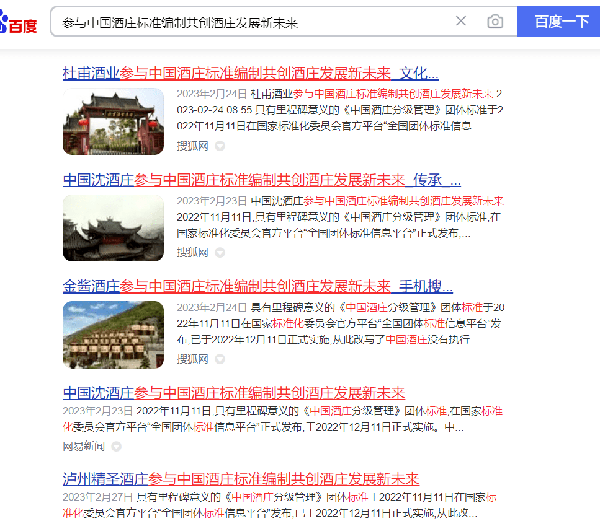Open the first 中国沈酒庄 result with thumbnail

click(261, 180)
